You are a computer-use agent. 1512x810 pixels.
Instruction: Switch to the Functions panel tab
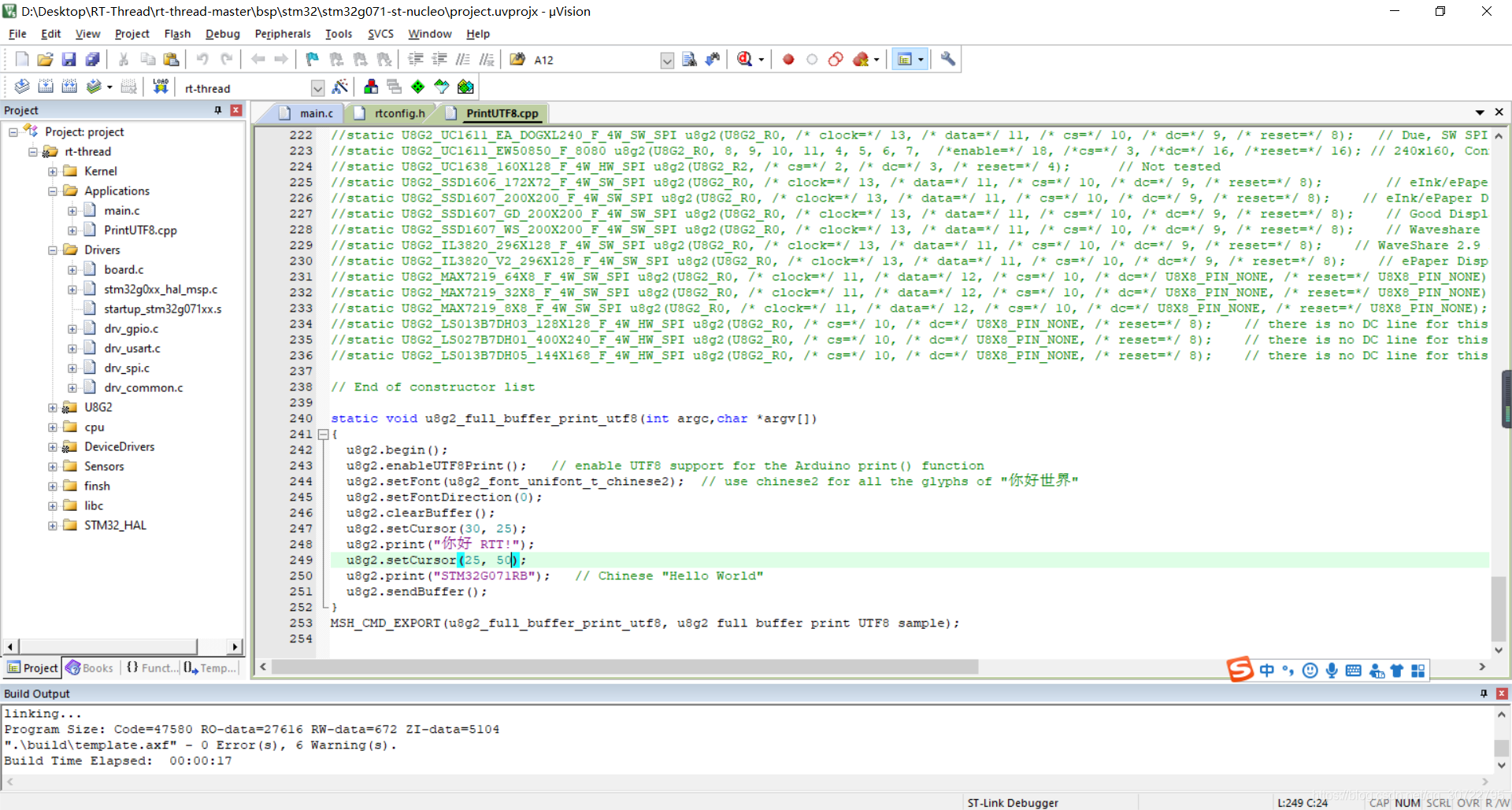(x=151, y=668)
